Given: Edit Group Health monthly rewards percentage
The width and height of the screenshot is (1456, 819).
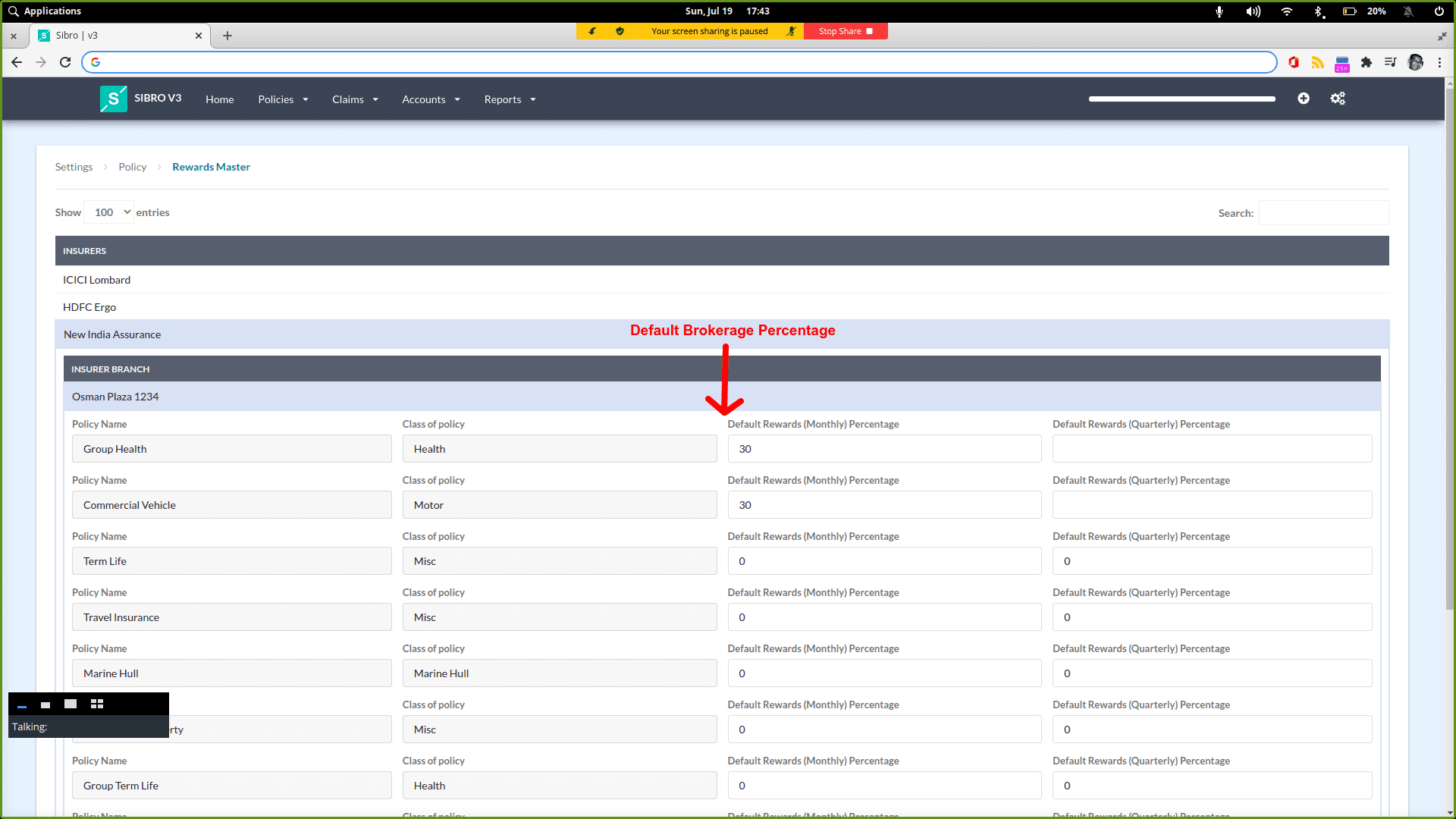Looking at the screenshot, I should point(884,449).
